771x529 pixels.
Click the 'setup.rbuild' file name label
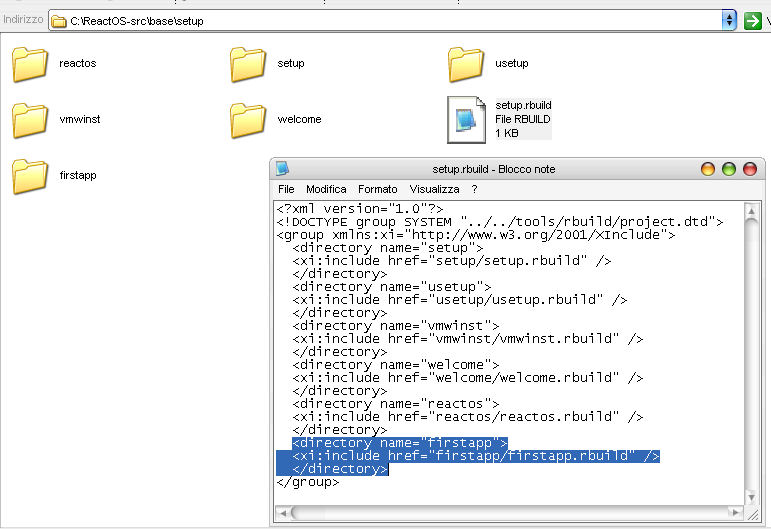(523, 105)
